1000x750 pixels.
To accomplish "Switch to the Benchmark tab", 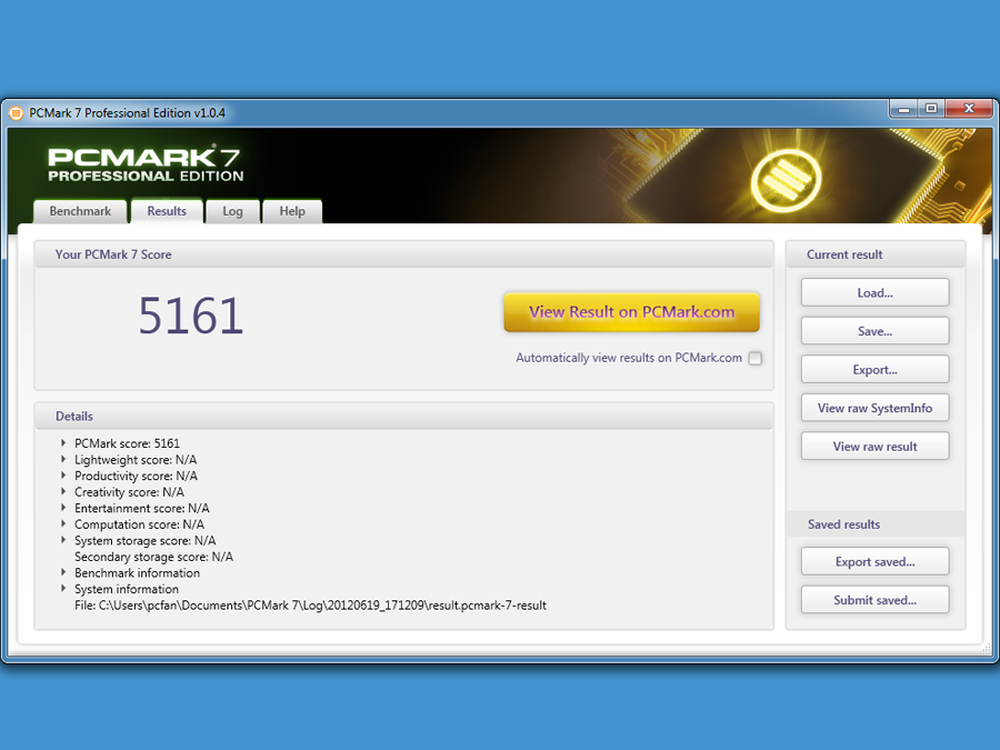I will click(80, 211).
